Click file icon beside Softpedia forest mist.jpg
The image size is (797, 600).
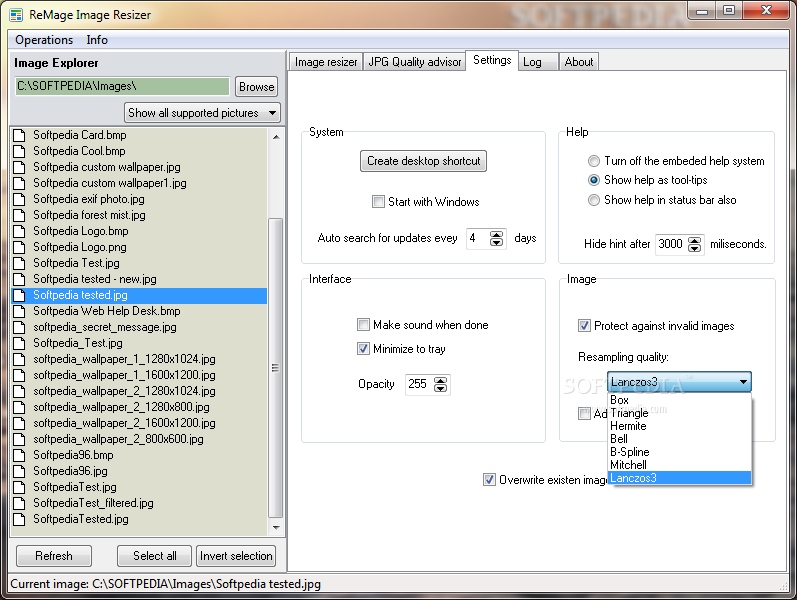[19, 215]
